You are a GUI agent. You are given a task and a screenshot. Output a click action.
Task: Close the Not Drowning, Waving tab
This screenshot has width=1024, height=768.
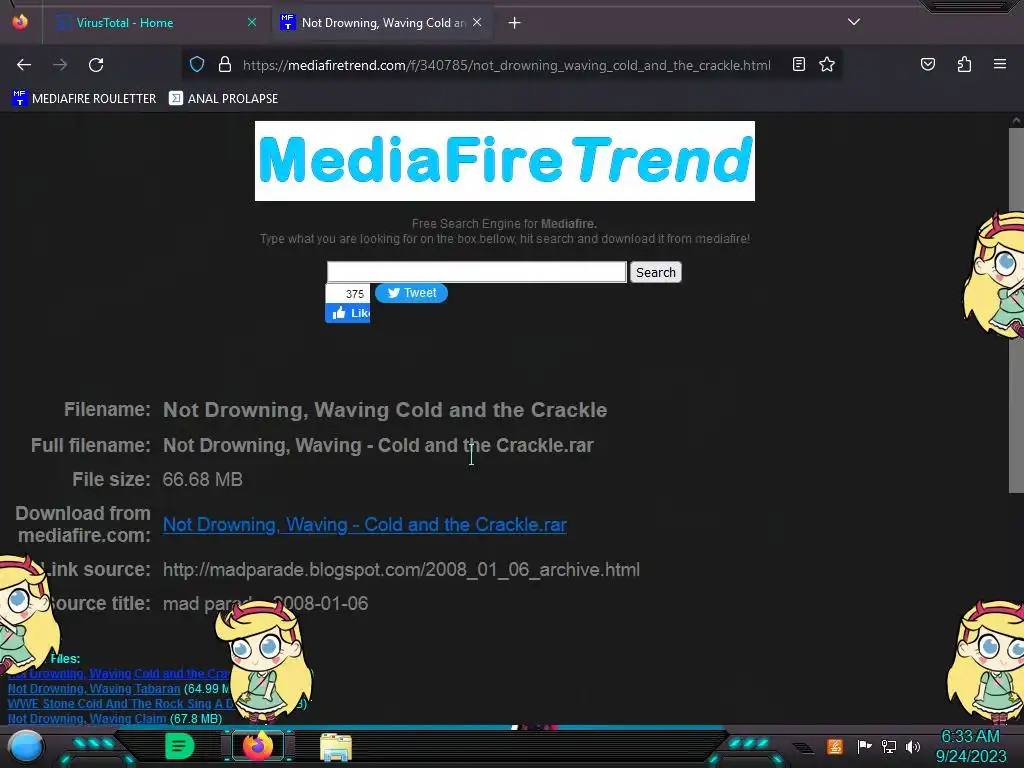477,22
